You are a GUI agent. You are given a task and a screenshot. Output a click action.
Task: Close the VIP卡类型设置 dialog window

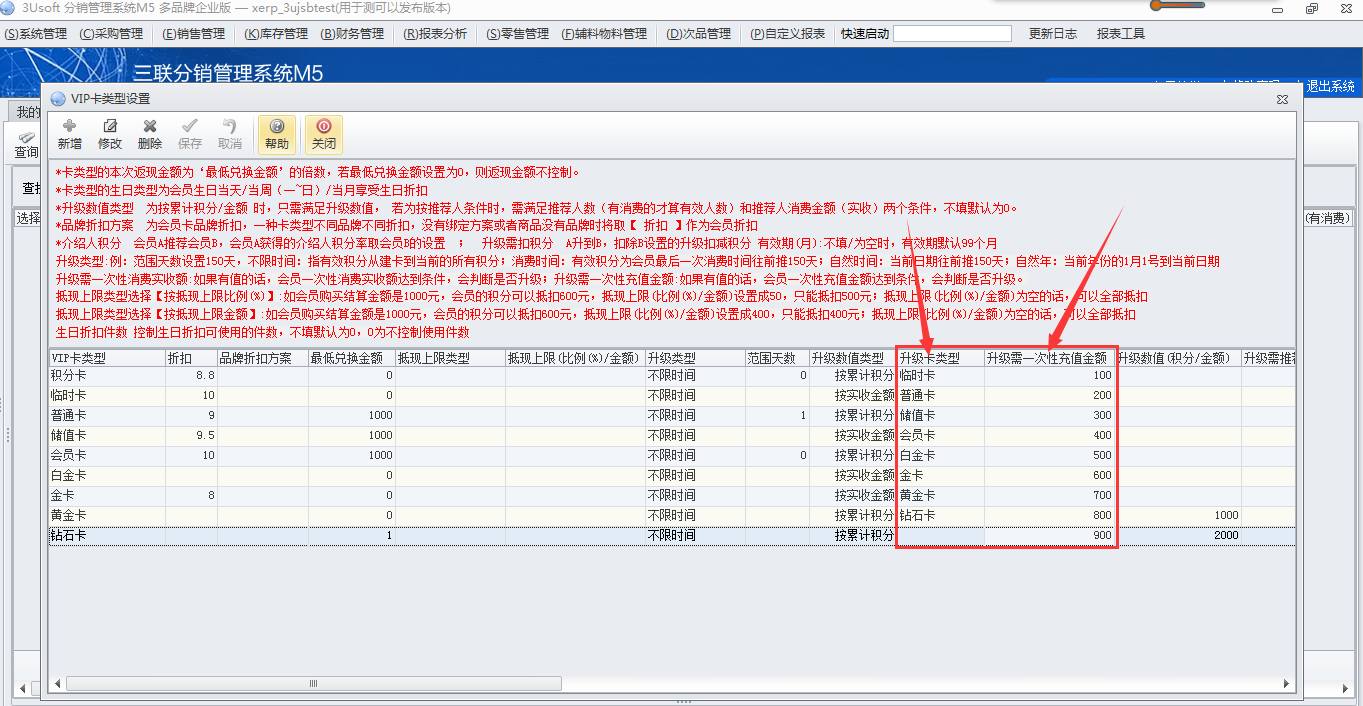1282,99
